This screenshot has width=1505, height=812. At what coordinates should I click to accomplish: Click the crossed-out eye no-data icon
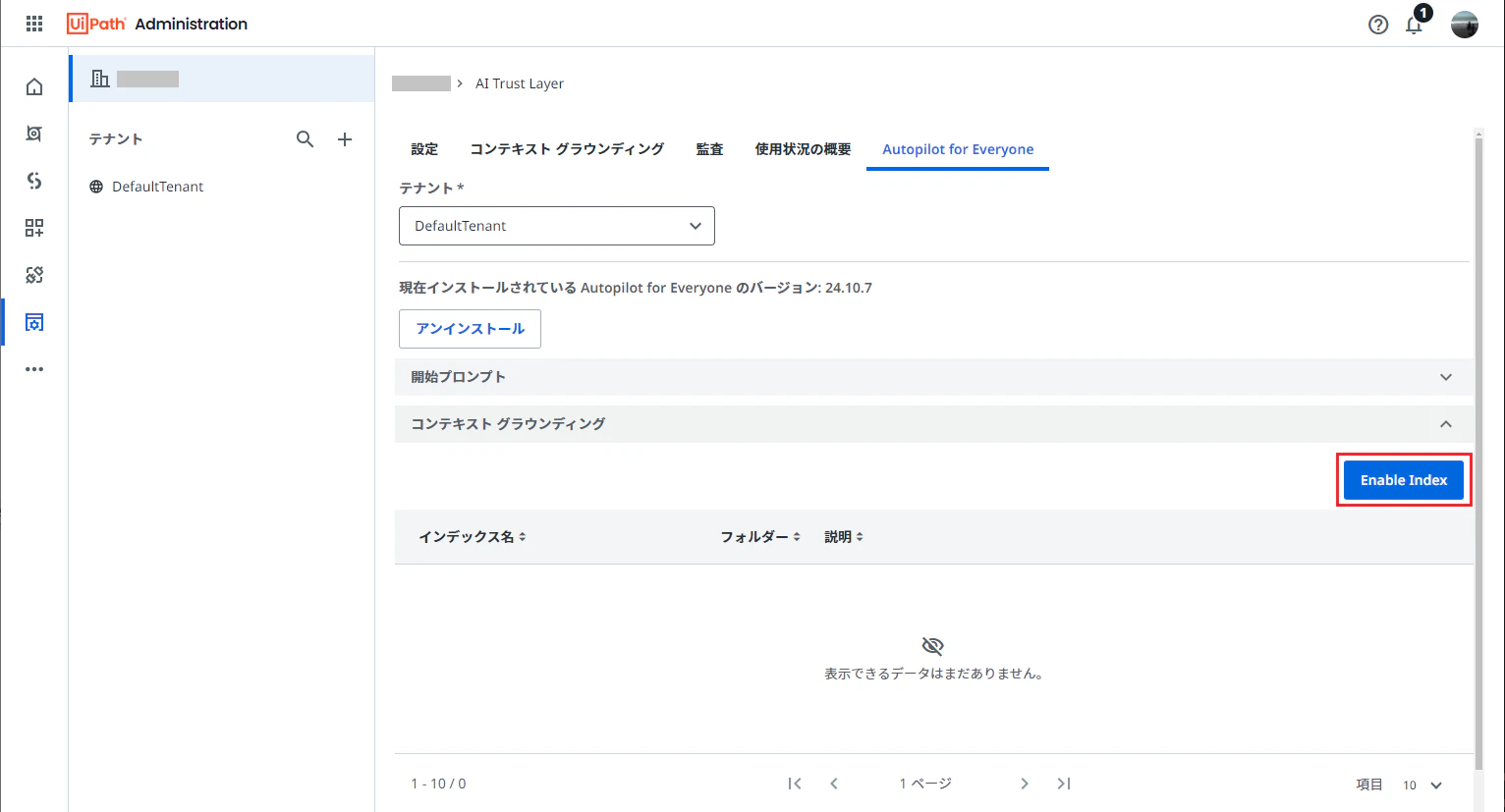click(933, 645)
